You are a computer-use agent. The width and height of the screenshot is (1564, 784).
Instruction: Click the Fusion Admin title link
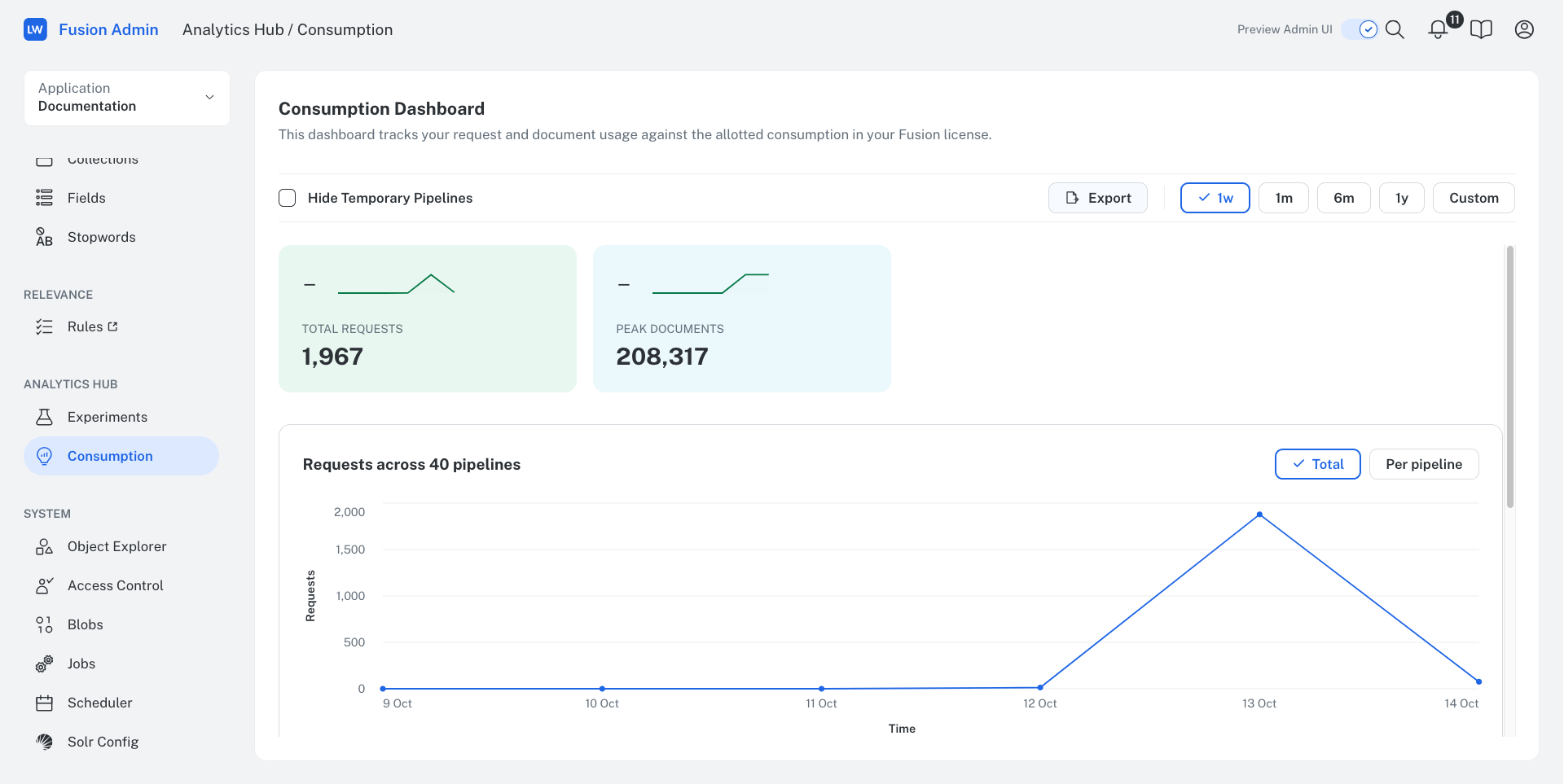coord(108,29)
